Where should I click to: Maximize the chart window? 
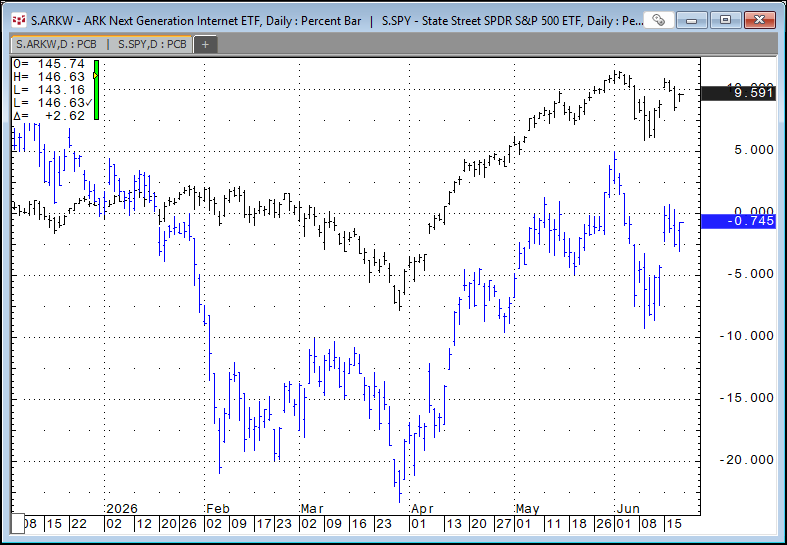point(725,21)
